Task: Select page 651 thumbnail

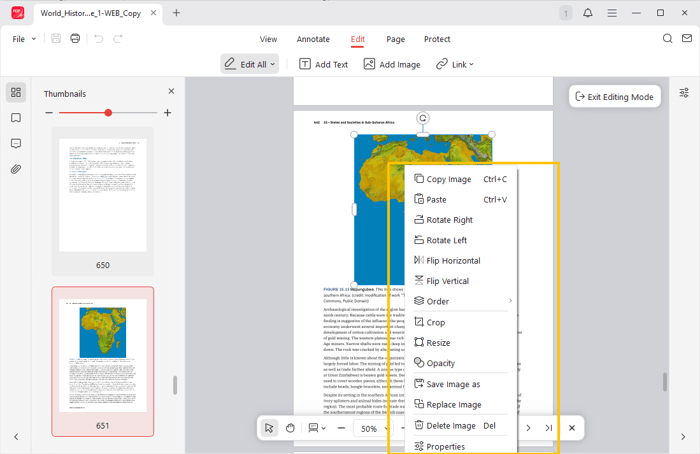Action: pyautogui.click(x=103, y=362)
